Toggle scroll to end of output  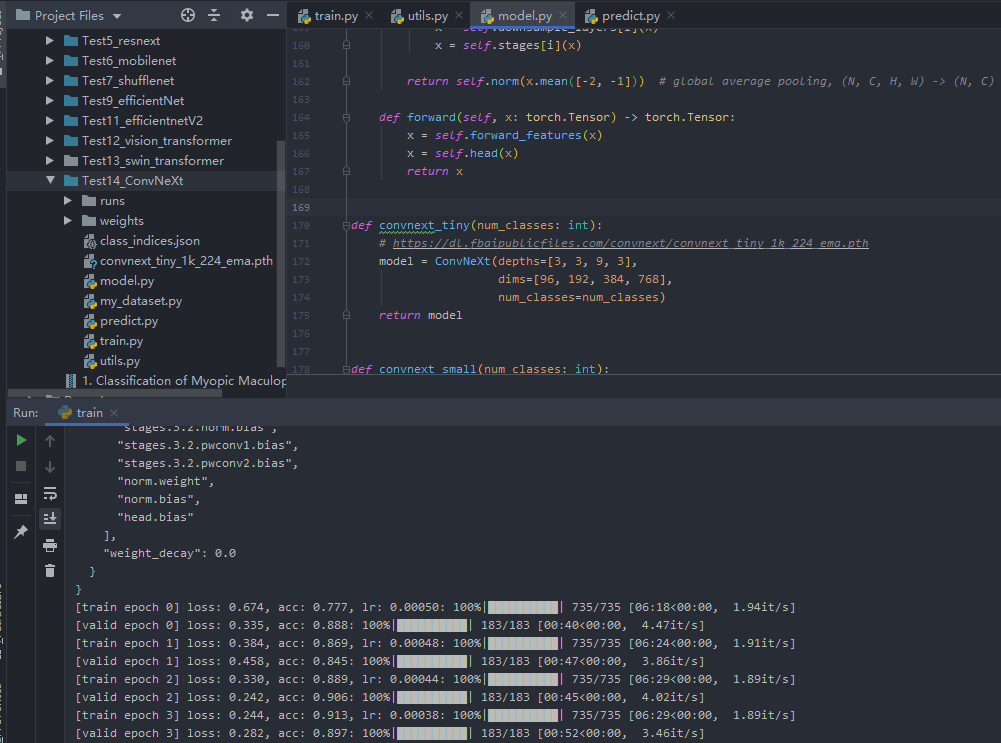tap(50, 518)
